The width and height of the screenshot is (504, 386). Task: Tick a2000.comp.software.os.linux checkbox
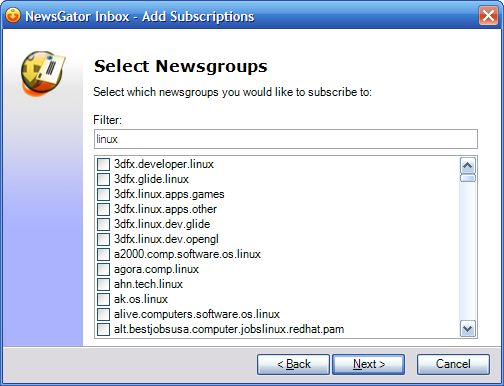pos(103,254)
